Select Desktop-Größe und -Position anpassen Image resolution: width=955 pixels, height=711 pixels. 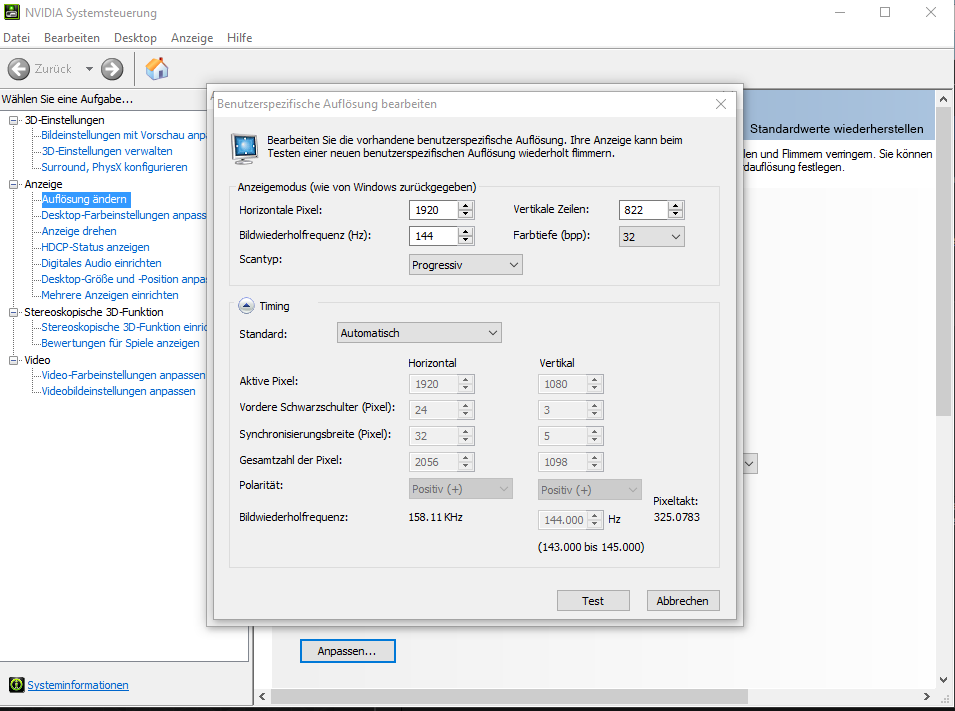pos(124,279)
